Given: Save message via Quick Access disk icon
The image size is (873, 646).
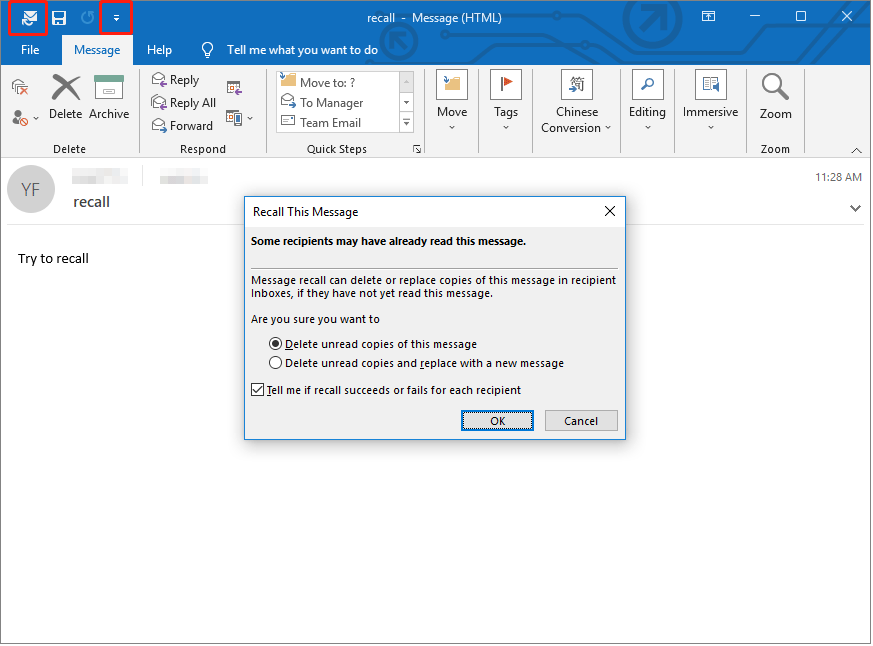Looking at the screenshot, I should (58, 17).
